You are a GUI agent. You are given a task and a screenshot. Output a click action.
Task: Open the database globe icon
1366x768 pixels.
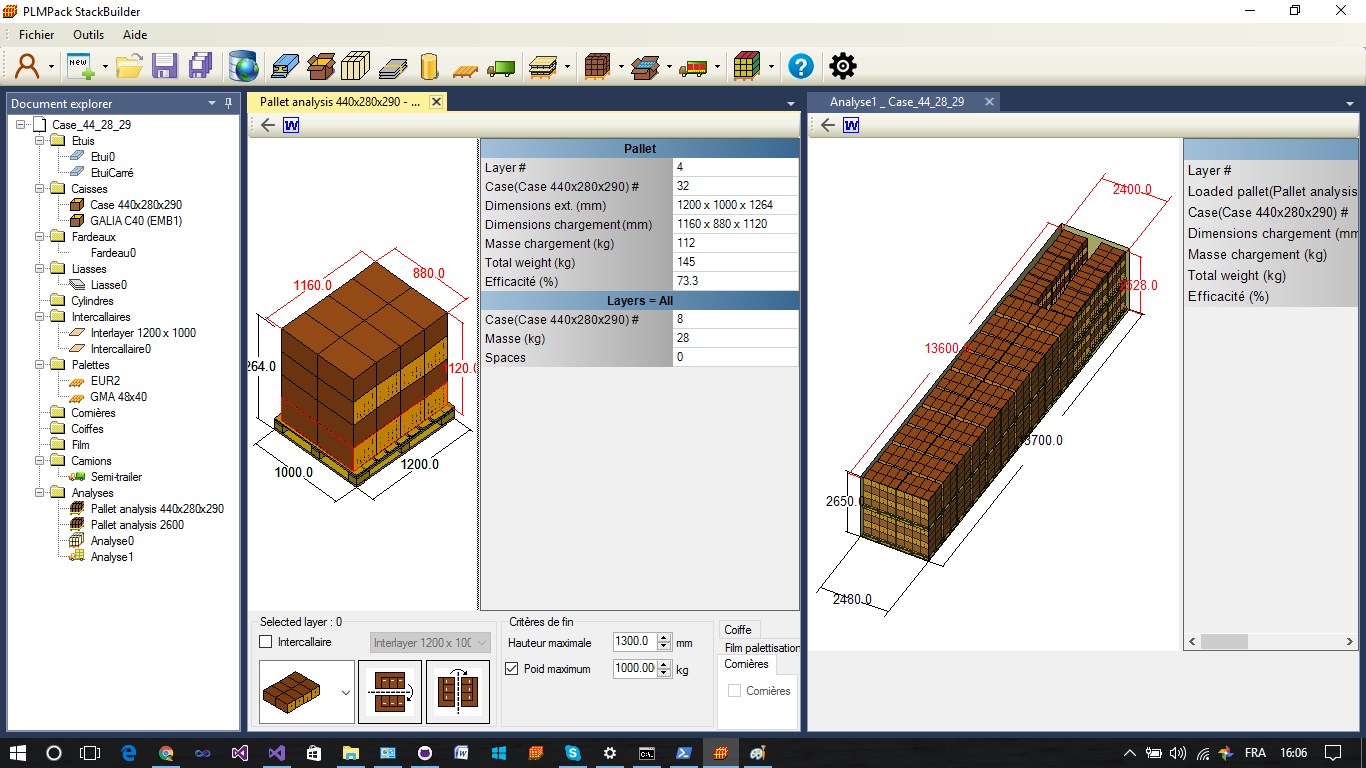pyautogui.click(x=244, y=67)
